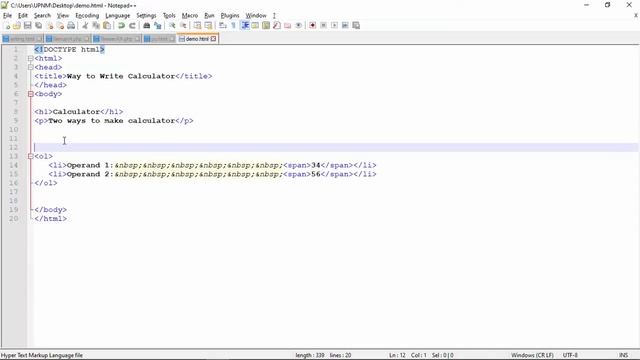Toggle synchronized horizontal scrolling
Screen dimensions: 640x360
point(208,25)
